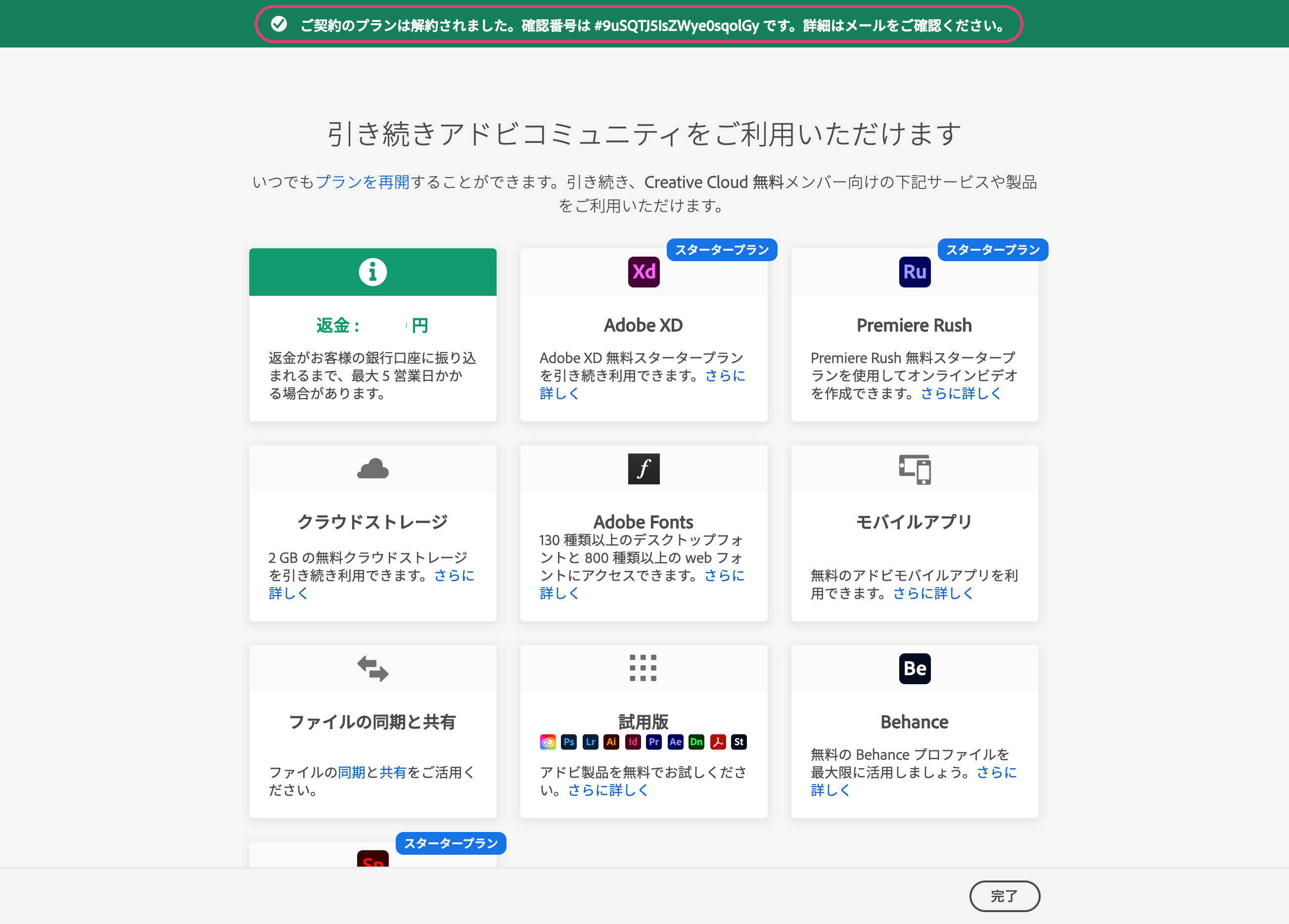Click the Creative Cloud trial icon

548,741
